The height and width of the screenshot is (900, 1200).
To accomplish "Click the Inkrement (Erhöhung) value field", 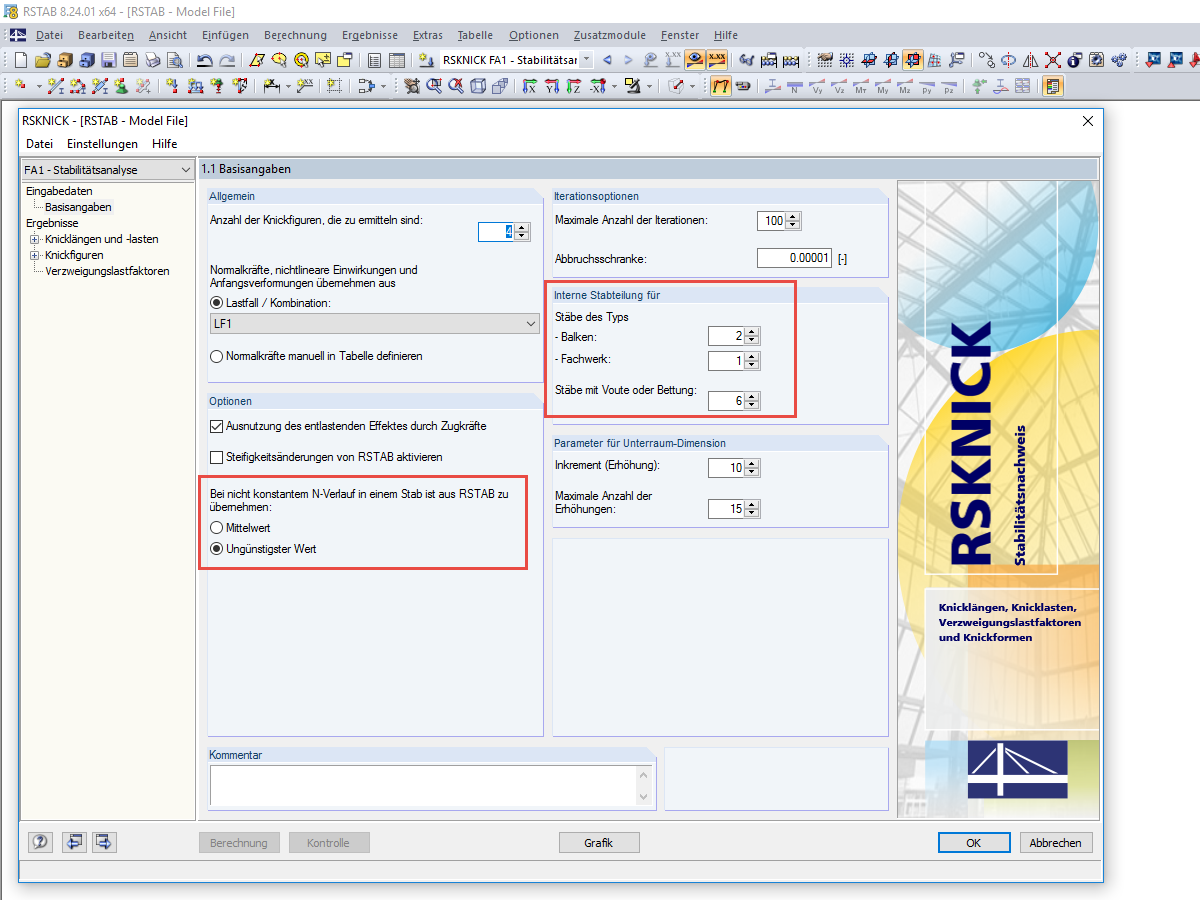I will tap(726, 467).
